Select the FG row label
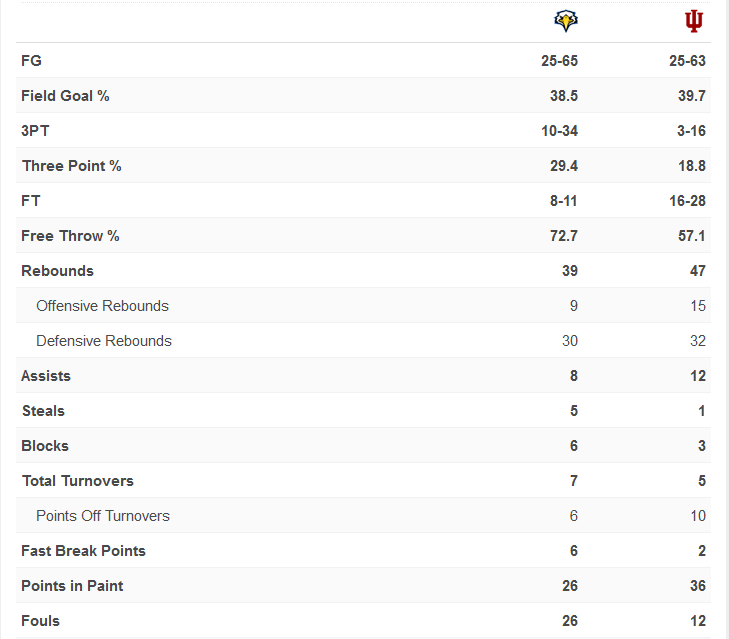This screenshot has width=729, height=639. pyautogui.click(x=31, y=61)
